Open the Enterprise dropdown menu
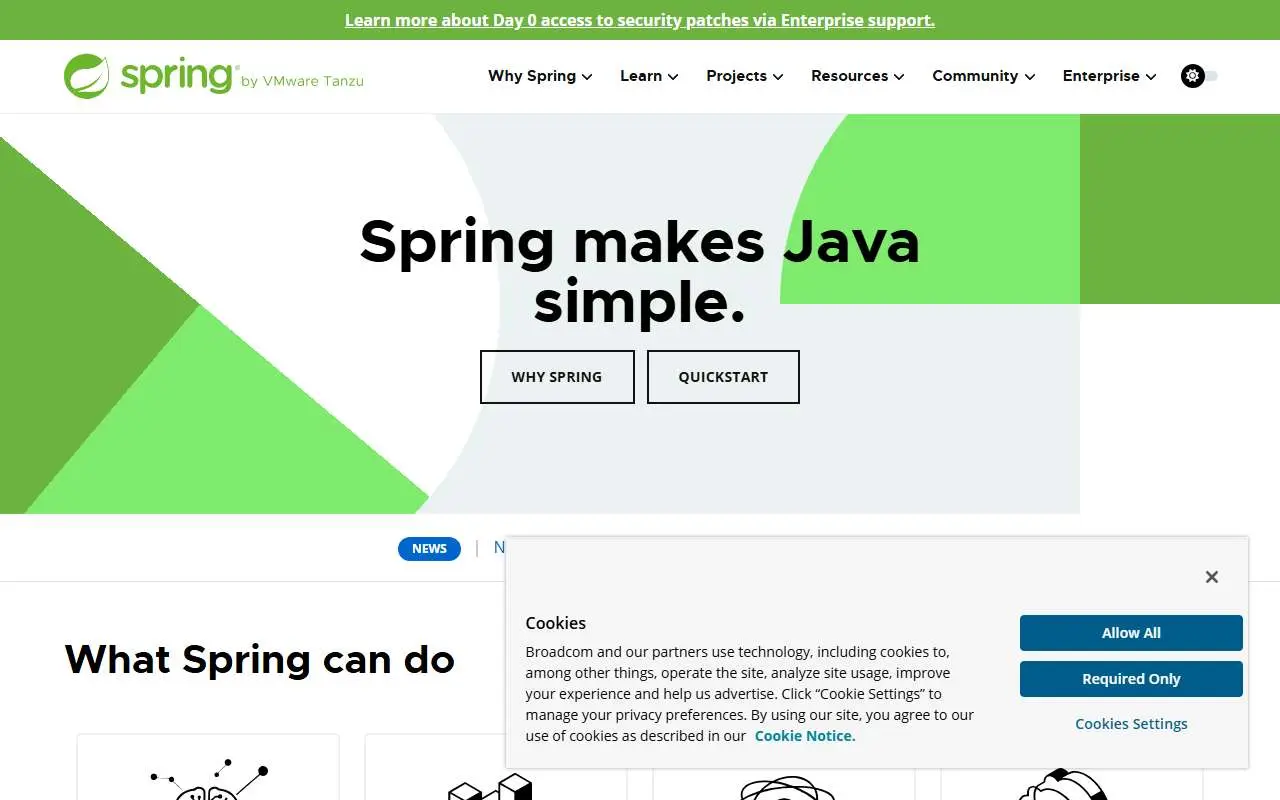The height and width of the screenshot is (800, 1280). pos(1109,76)
